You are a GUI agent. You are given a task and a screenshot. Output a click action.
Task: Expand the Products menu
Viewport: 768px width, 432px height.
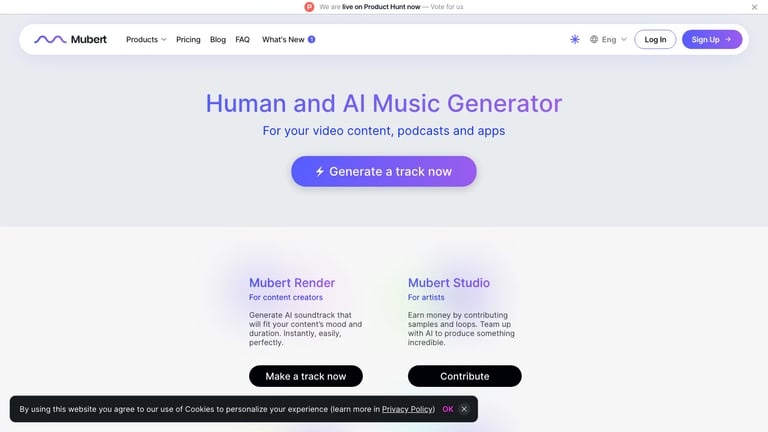pos(146,39)
